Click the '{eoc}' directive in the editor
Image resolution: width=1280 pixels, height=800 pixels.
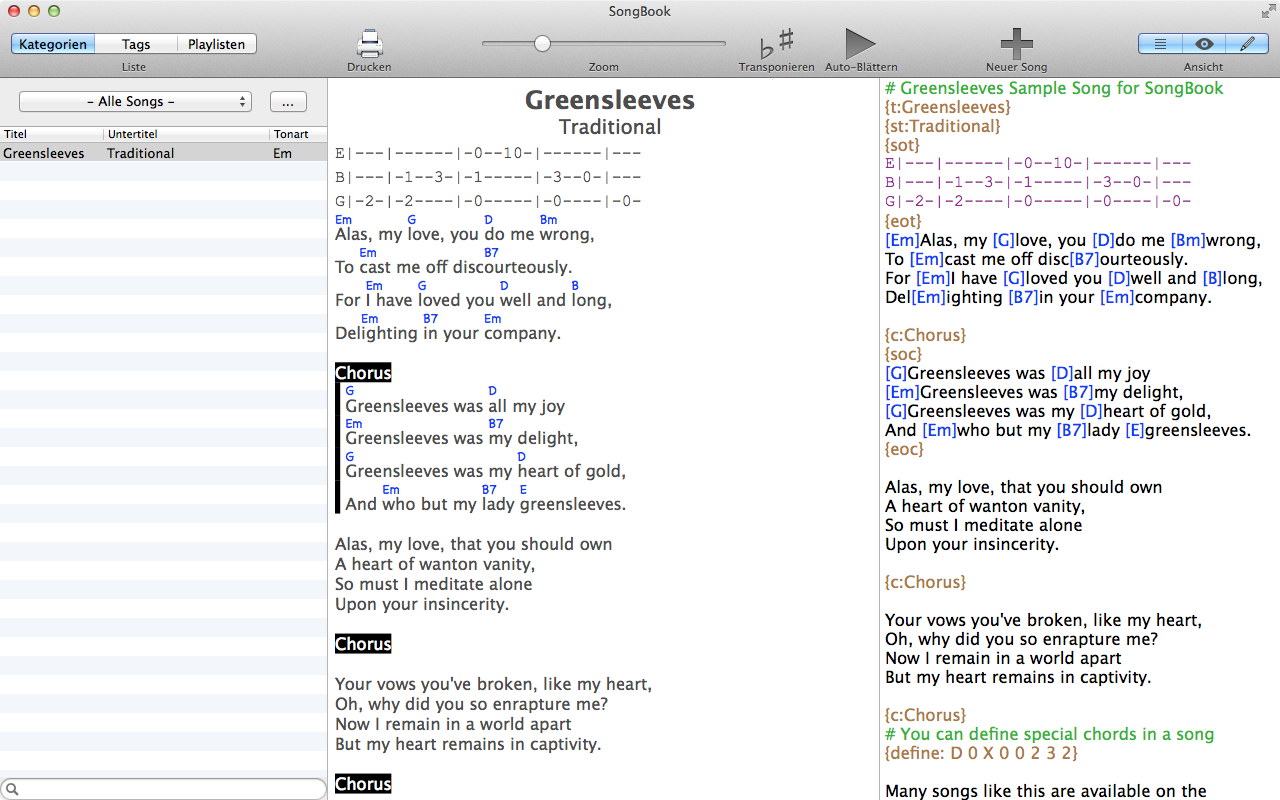(904, 449)
